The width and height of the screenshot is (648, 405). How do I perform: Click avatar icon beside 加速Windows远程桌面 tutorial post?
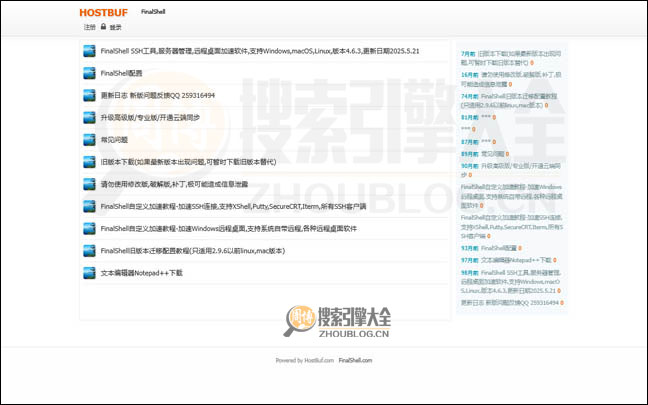[x=89, y=229]
